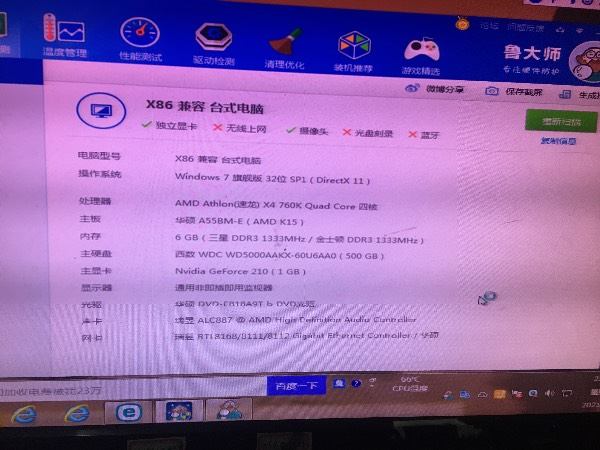Select the WDC WD5000AAKX hard disk text
Screen dimensions: 600x450
[279, 255]
